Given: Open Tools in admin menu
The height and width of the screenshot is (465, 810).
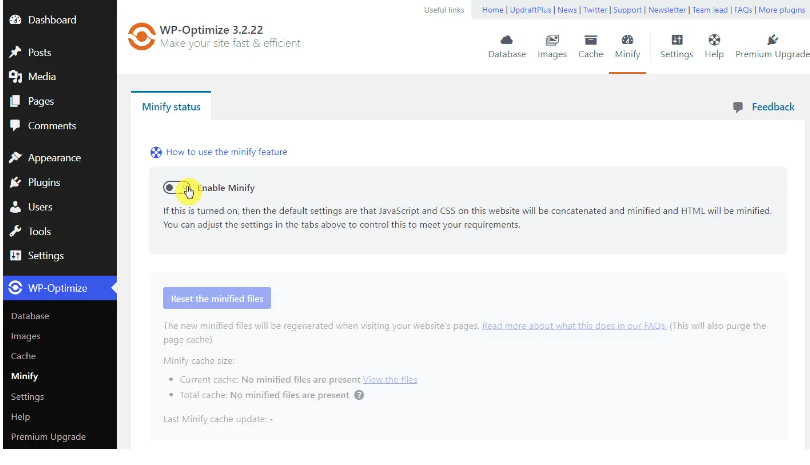Looking at the screenshot, I should [x=39, y=231].
